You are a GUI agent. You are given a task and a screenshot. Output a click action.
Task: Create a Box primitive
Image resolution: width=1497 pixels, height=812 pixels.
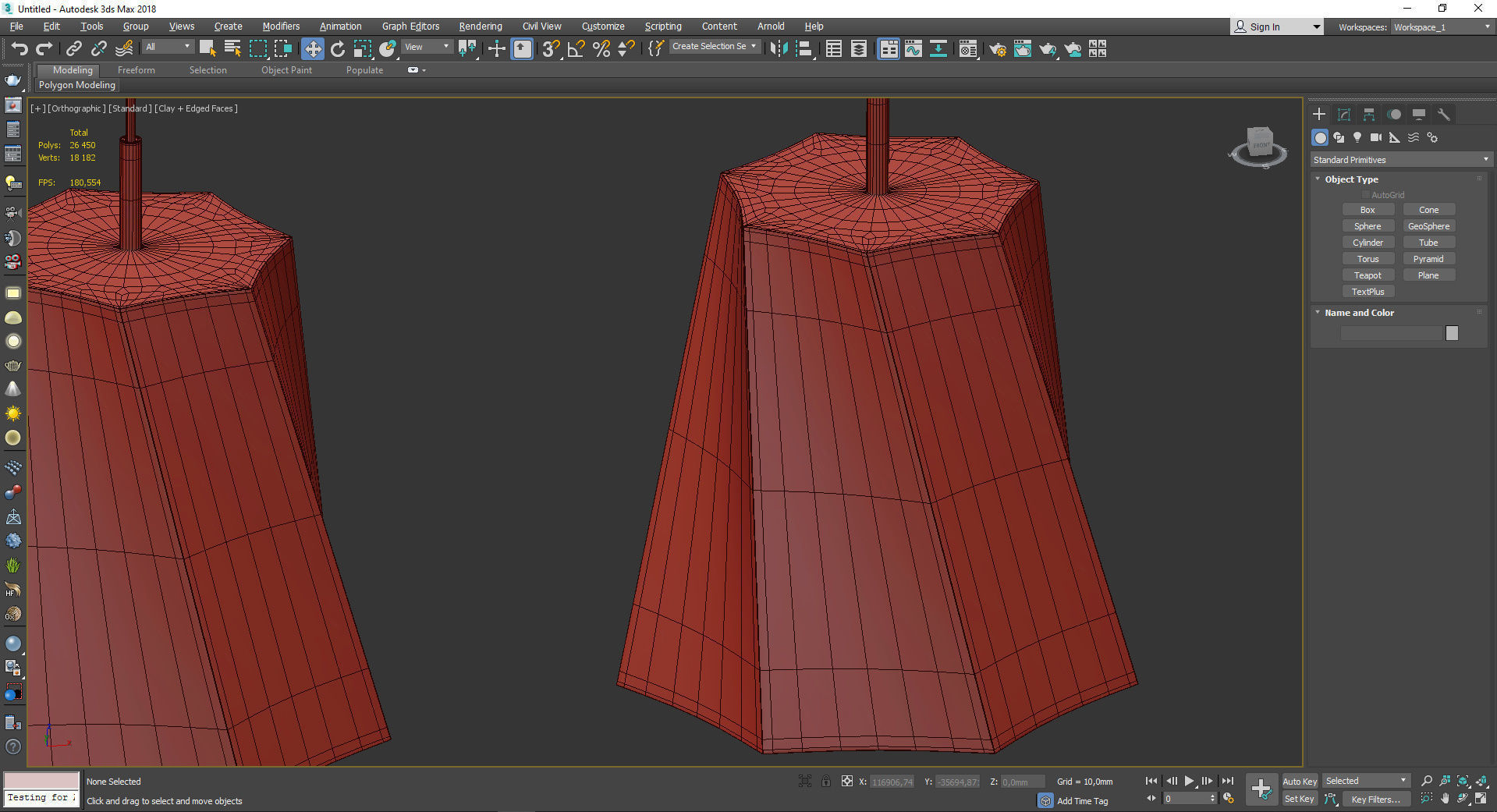[x=1368, y=210]
